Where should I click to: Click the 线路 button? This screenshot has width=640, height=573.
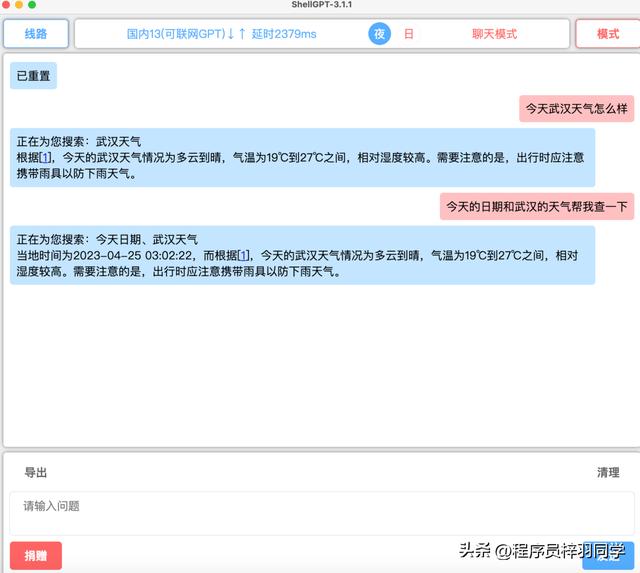[36, 34]
